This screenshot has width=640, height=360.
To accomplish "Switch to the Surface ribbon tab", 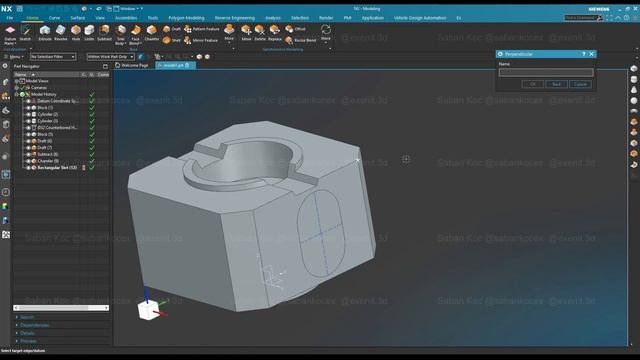I will click(x=78, y=18).
